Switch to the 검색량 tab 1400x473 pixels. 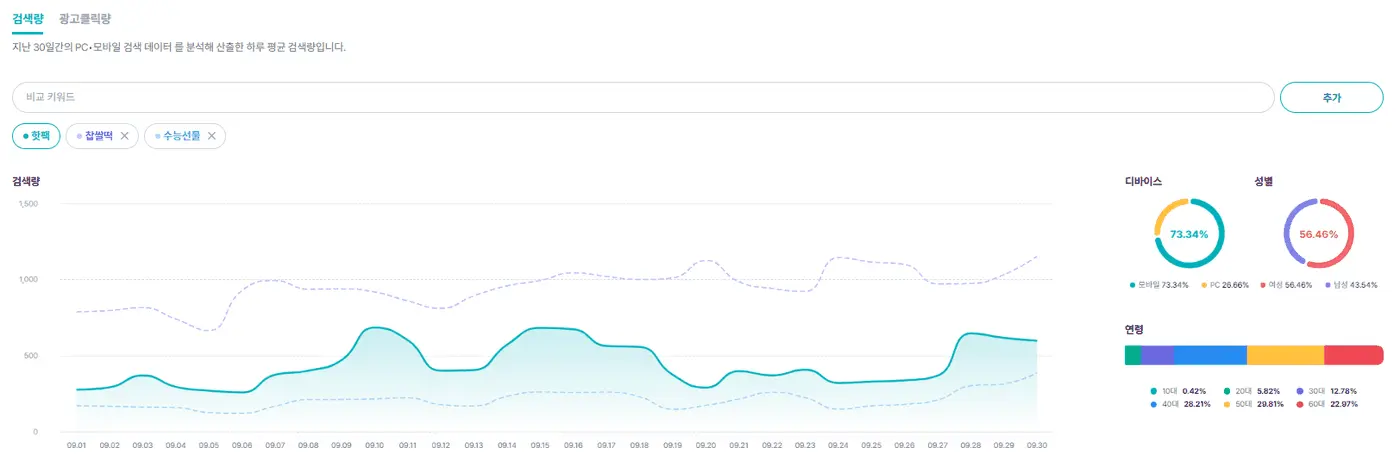28,19
